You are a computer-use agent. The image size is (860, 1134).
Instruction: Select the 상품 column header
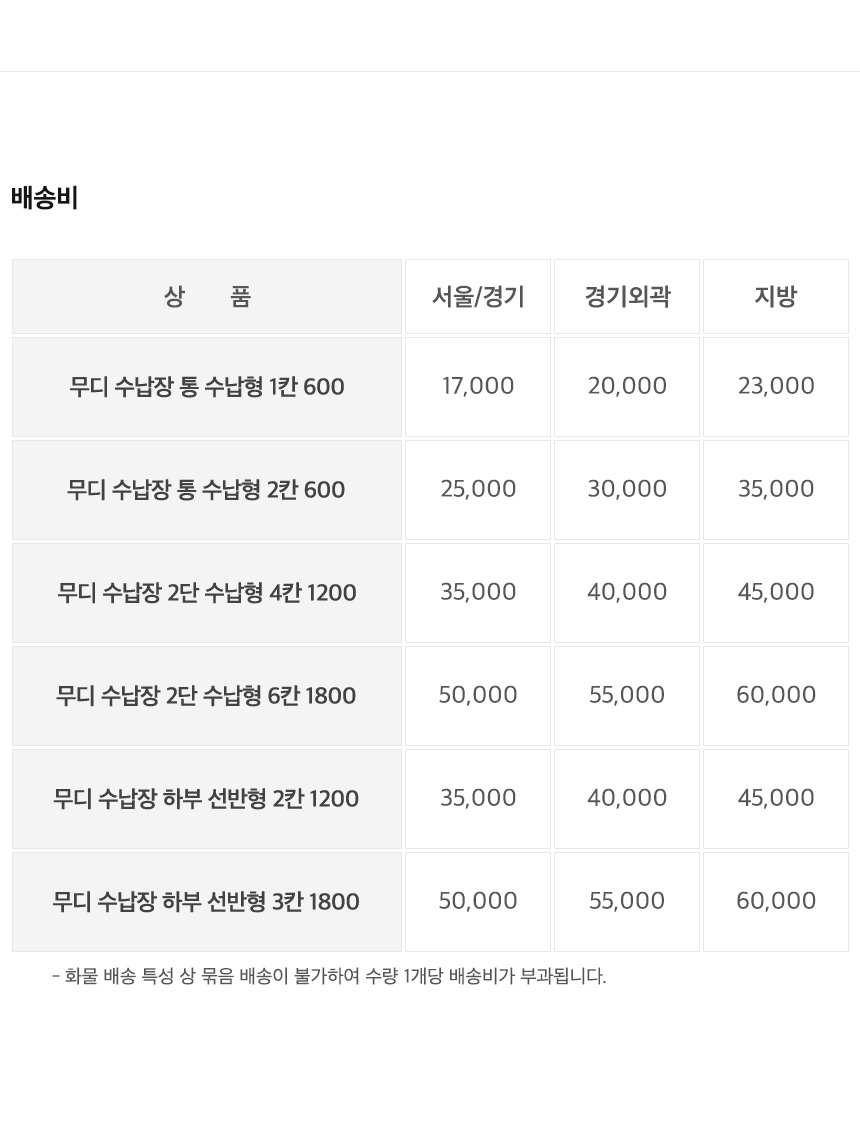[x=207, y=297]
